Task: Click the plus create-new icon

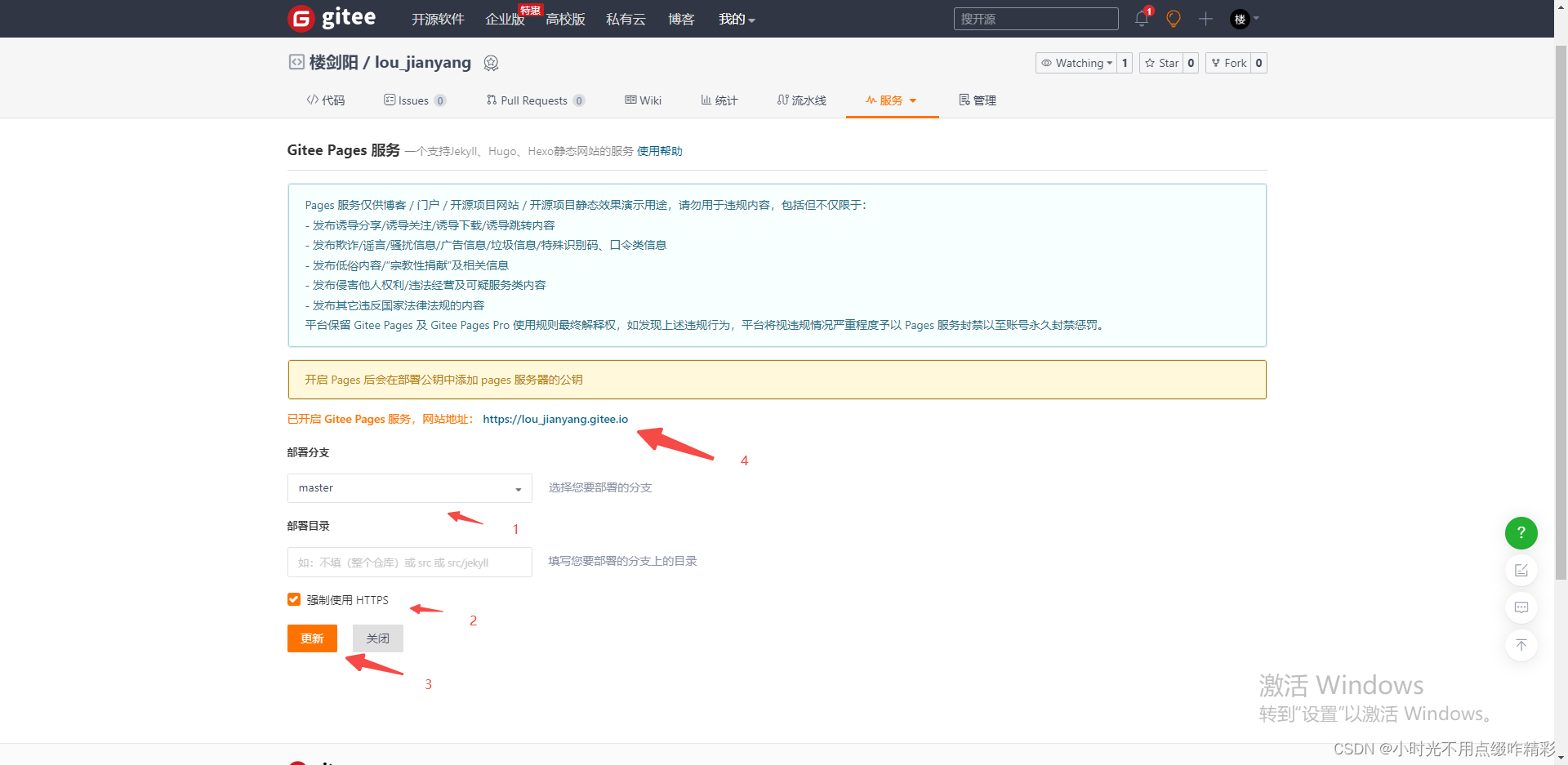Action: tap(1205, 18)
